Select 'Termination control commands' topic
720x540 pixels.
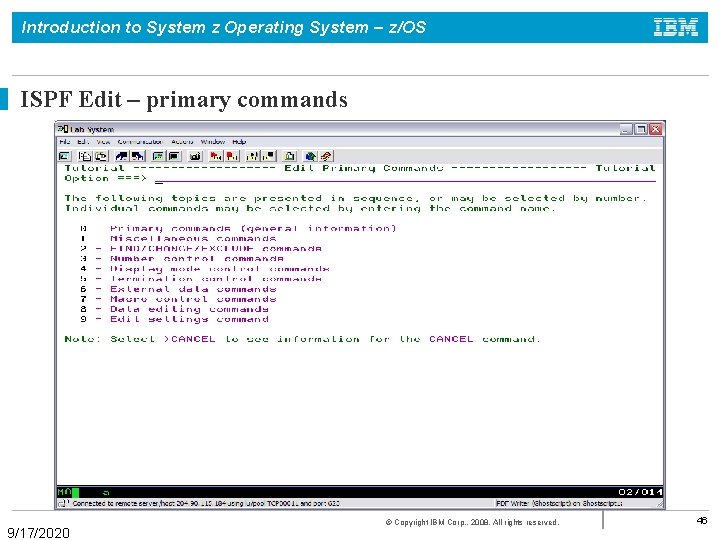point(216,279)
